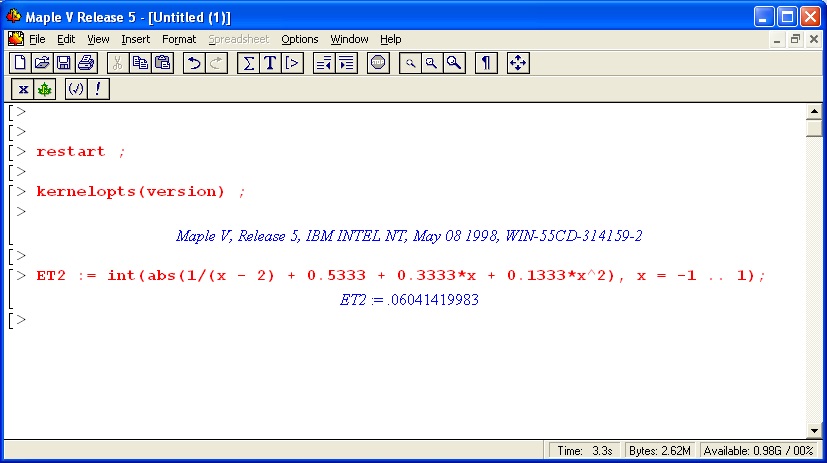The image size is (827, 463).
Task: Click the scroll up arrow
Action: click(x=814, y=111)
